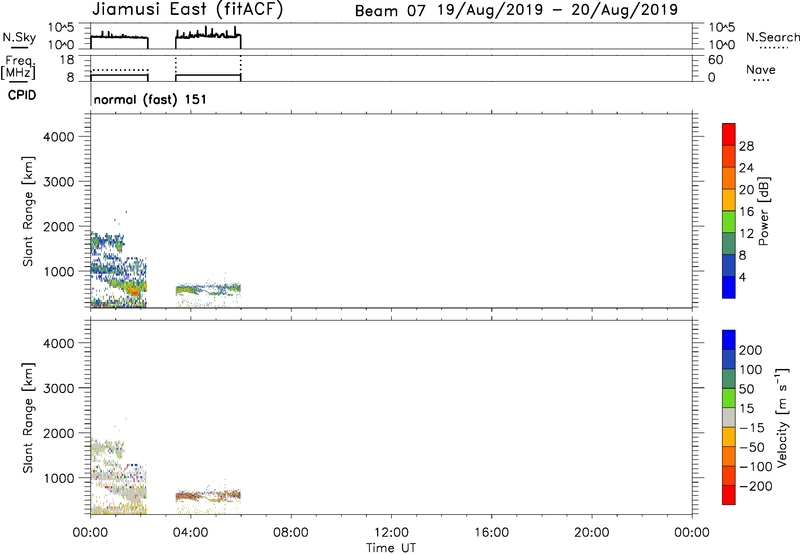This screenshot has width=800, height=554.
Task: Pick the power colorbar segment between 4 and 8
Action: pos(729,265)
